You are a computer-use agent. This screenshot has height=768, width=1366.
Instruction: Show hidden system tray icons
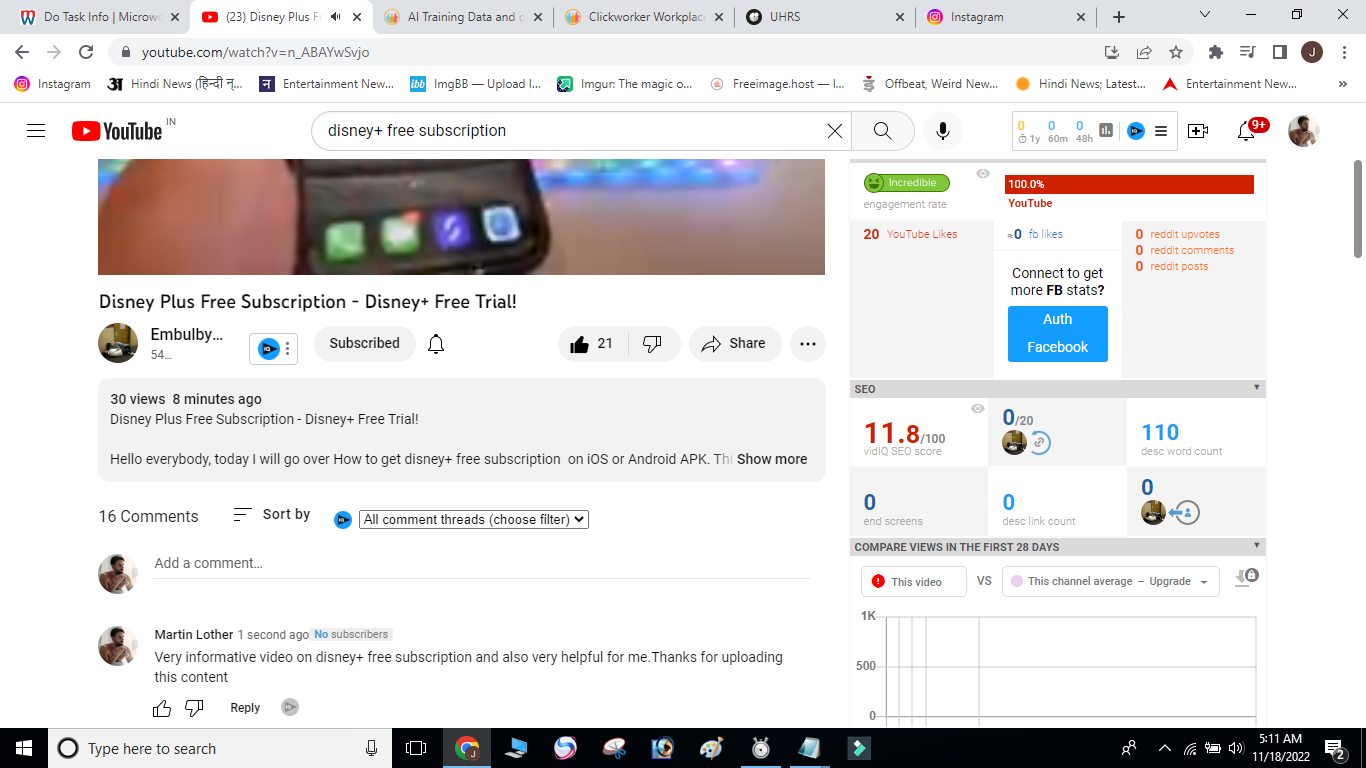click(x=1164, y=748)
